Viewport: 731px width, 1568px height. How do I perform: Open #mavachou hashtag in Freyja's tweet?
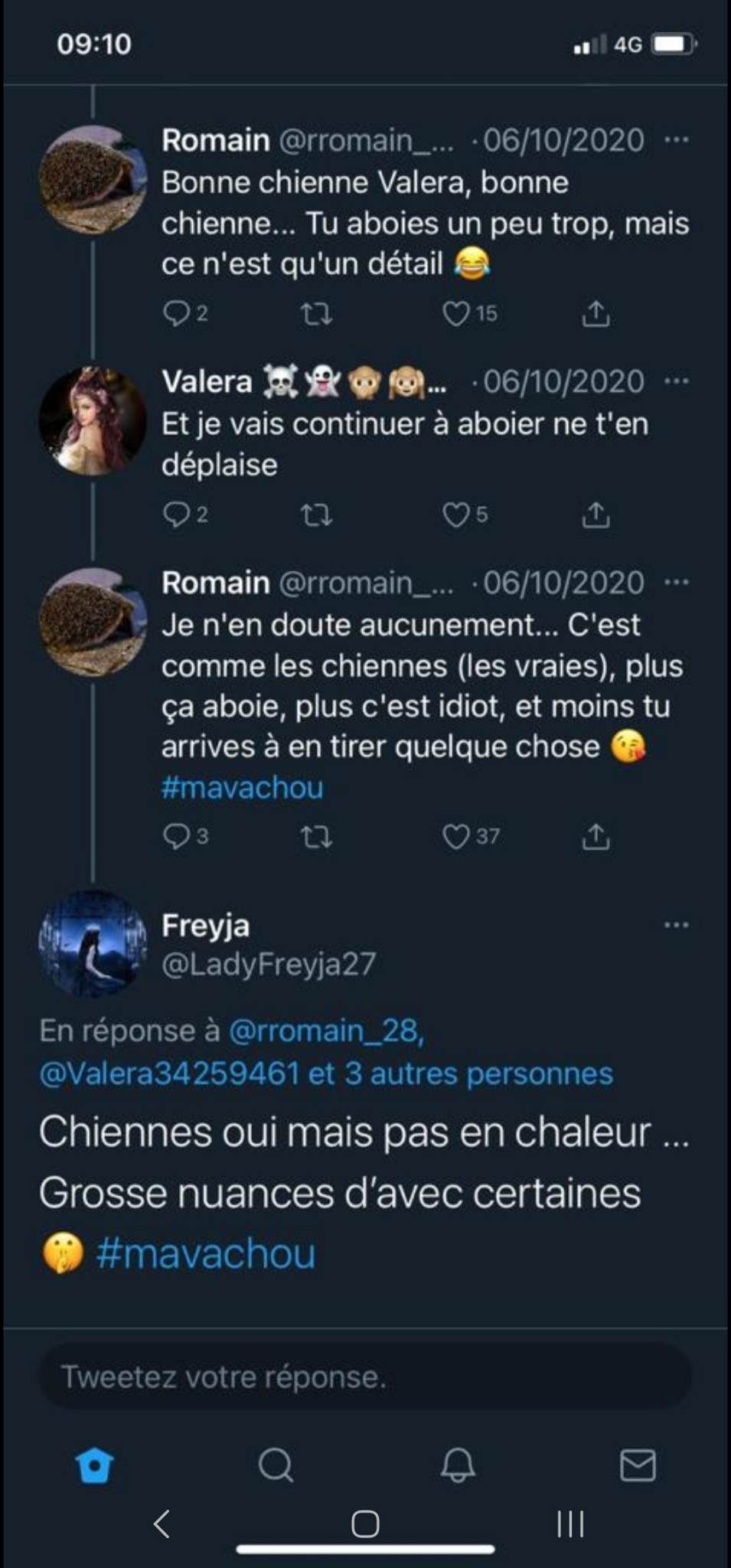pos(205,1254)
